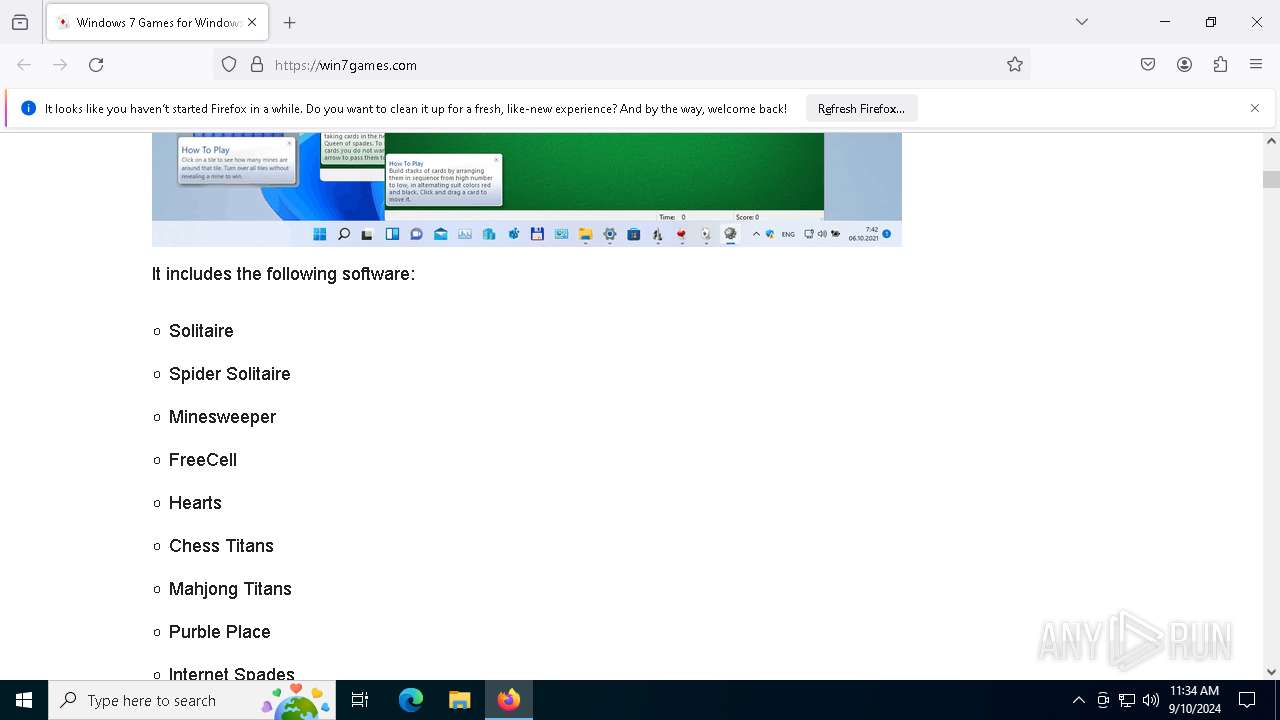The width and height of the screenshot is (1280, 720).
Task: Open tracking protection shield icon
Action: 229,65
